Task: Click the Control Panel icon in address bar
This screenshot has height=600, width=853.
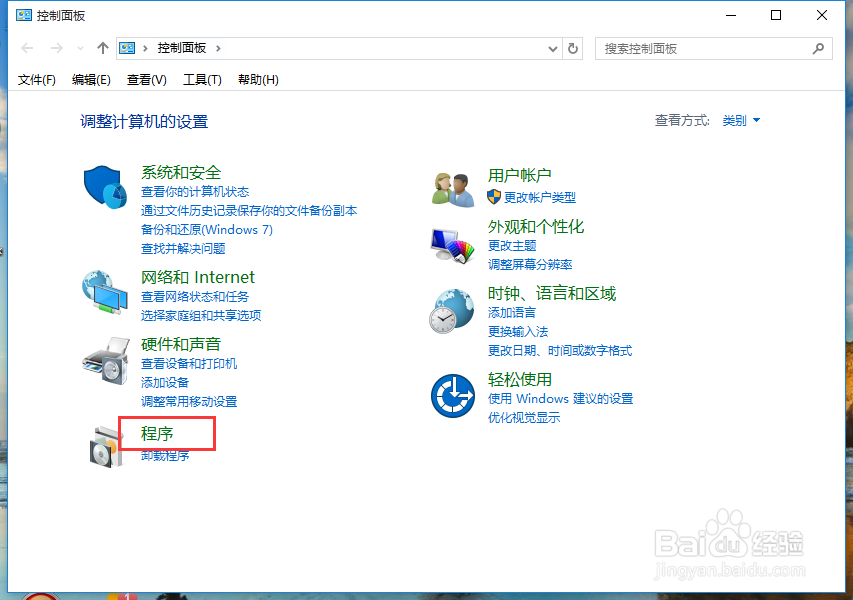Action: click(x=127, y=48)
